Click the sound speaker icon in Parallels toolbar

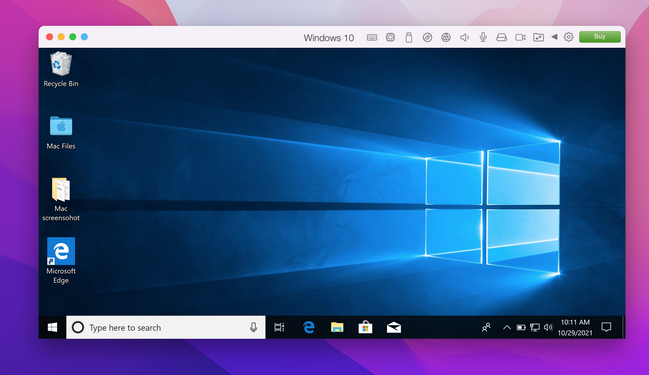point(464,38)
